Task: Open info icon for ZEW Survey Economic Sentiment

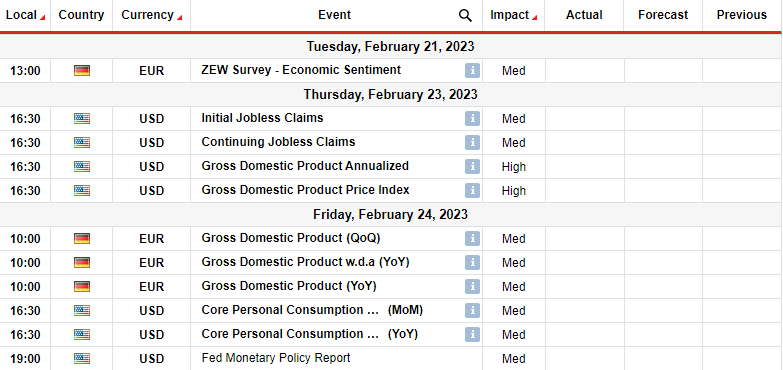Action: (472, 70)
